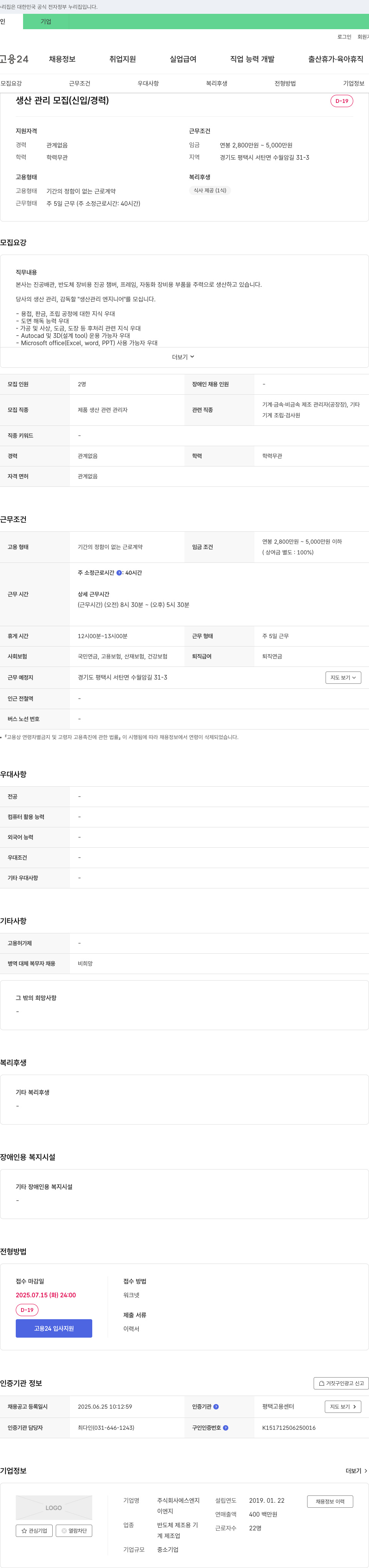Select the 설립연도 value 2019. 01. 22
The height and width of the screenshot is (1568, 369).
click(267, 1501)
